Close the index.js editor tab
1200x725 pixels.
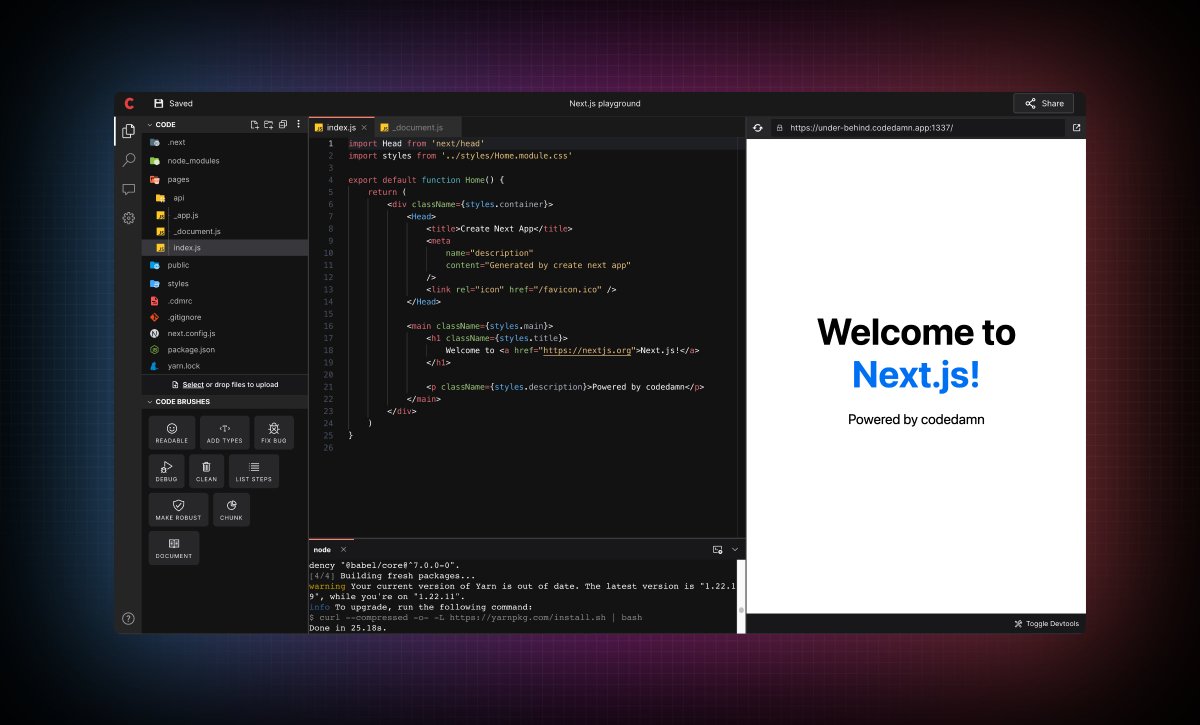point(365,128)
